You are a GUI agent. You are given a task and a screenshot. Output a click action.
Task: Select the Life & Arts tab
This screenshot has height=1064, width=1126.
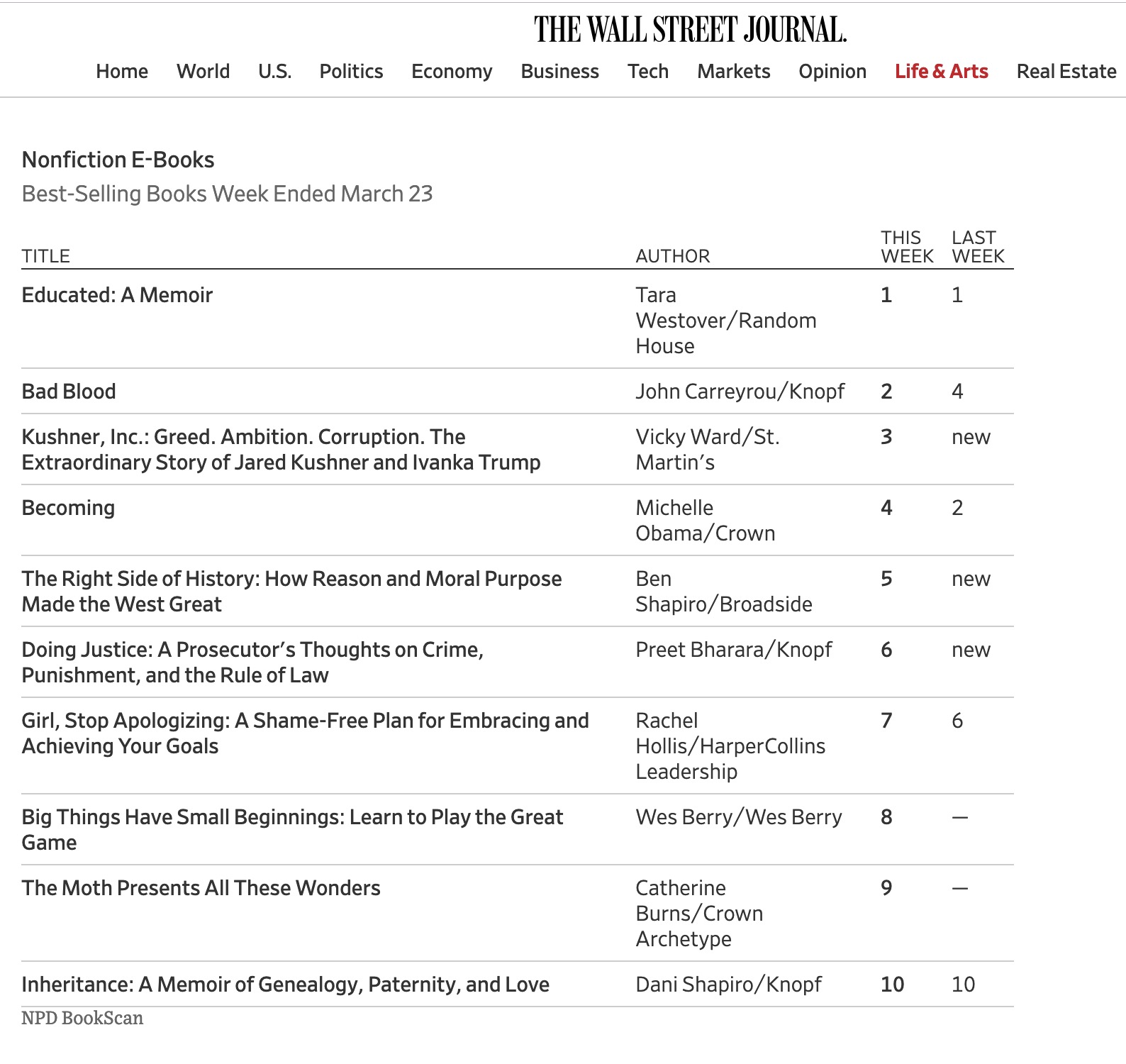(x=941, y=72)
